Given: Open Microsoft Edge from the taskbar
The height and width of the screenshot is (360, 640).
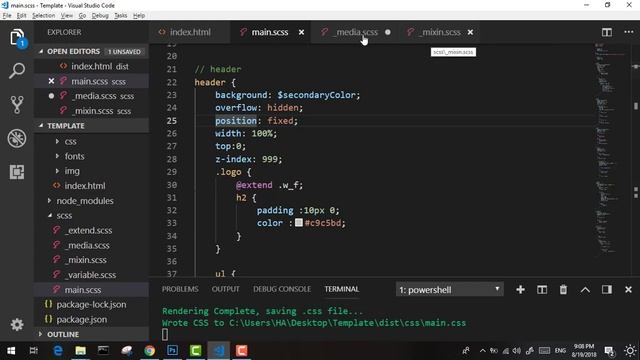Looking at the screenshot, I should tap(58, 351).
